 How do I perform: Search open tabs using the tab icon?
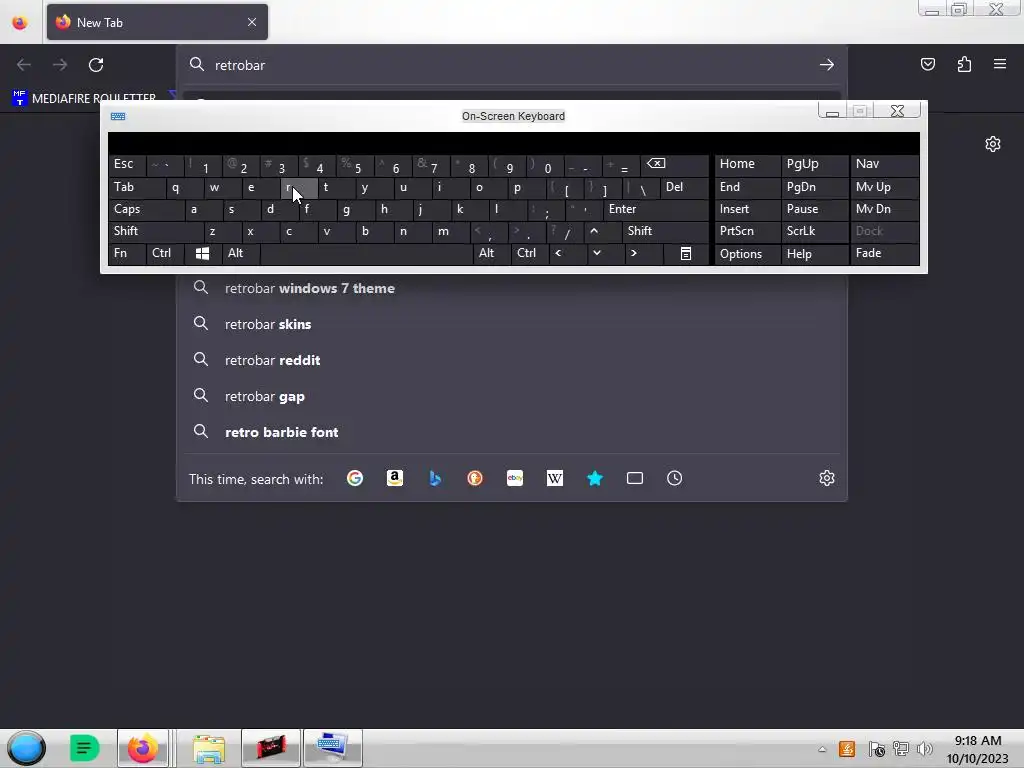tap(635, 478)
